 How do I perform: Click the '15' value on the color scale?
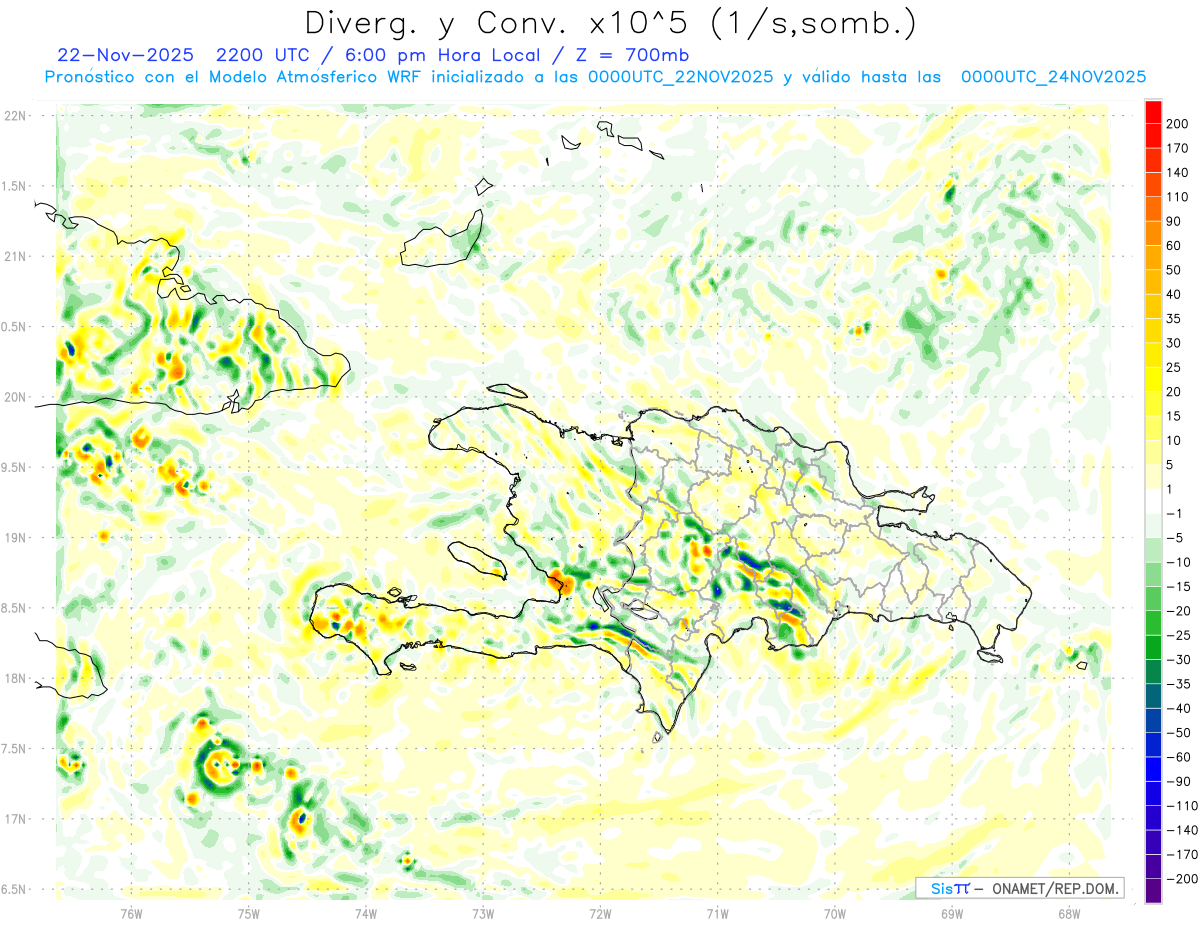pyautogui.click(x=1174, y=416)
